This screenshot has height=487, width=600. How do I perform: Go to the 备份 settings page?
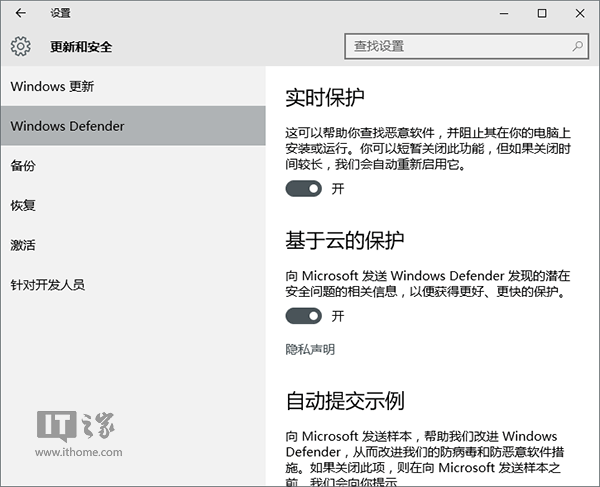(x=23, y=166)
